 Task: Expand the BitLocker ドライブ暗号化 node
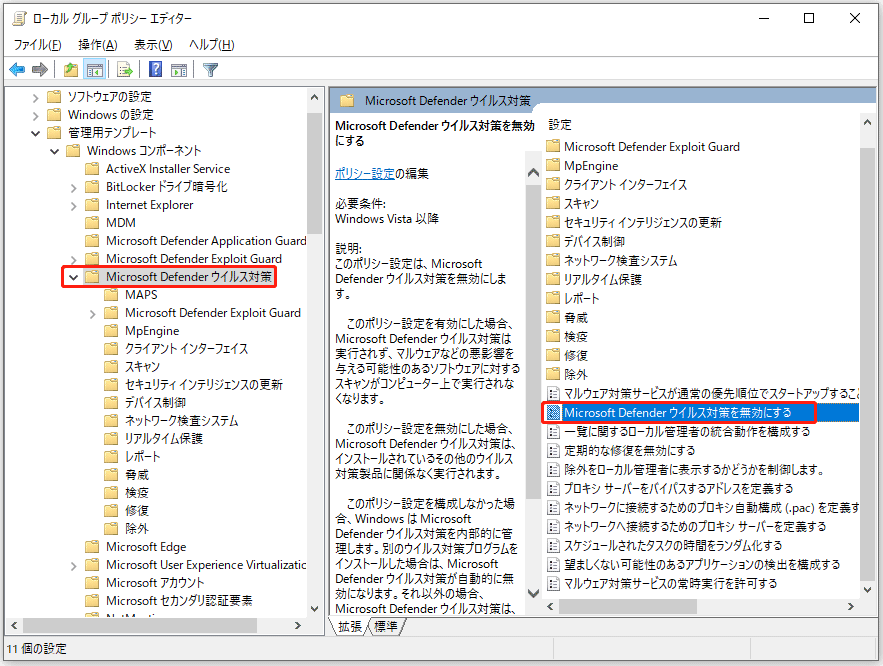click(x=73, y=187)
